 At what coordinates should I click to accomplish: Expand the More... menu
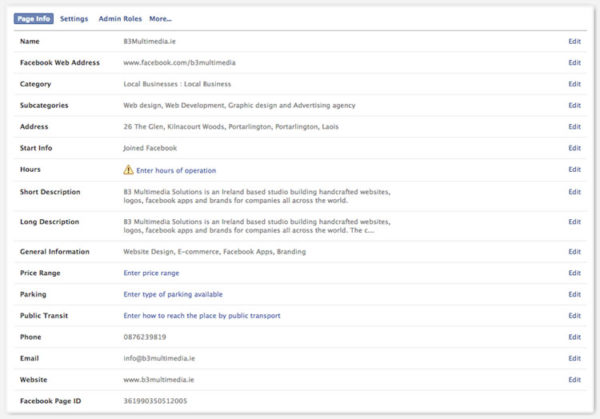tap(160, 19)
